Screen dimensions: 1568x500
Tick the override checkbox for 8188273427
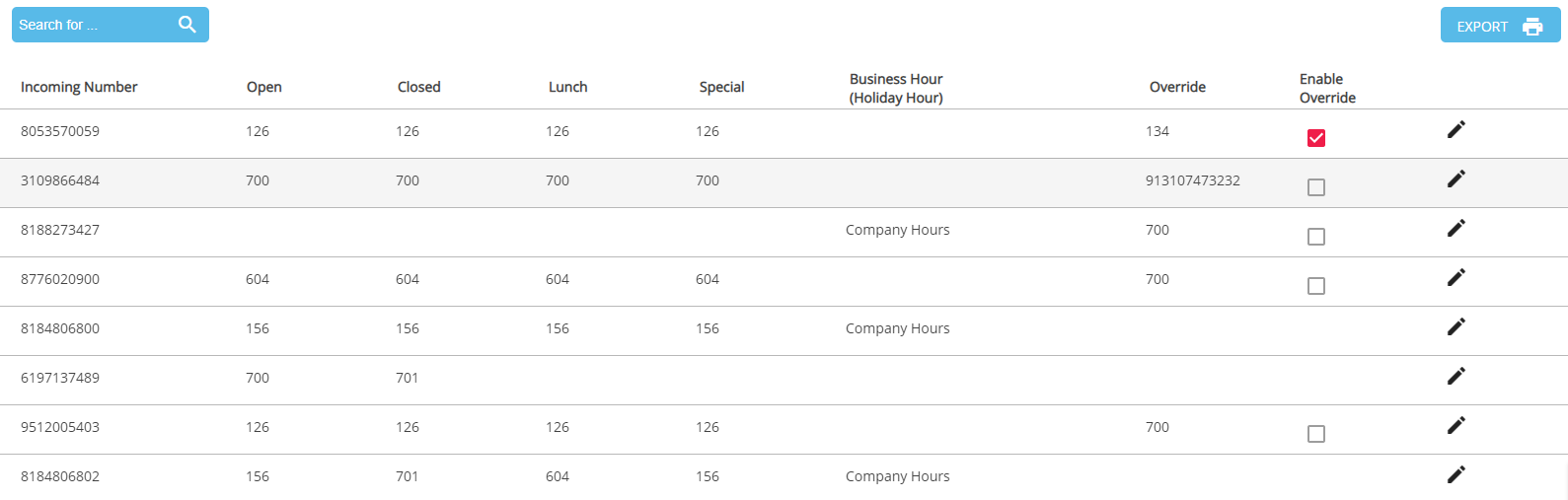(1316, 237)
